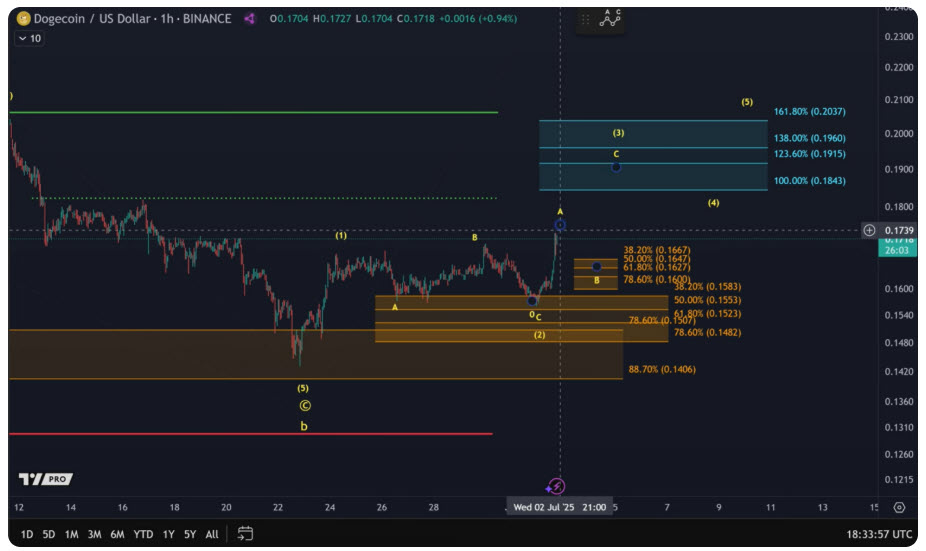Click the 78.60% (0.1482) fib label

click(707, 332)
